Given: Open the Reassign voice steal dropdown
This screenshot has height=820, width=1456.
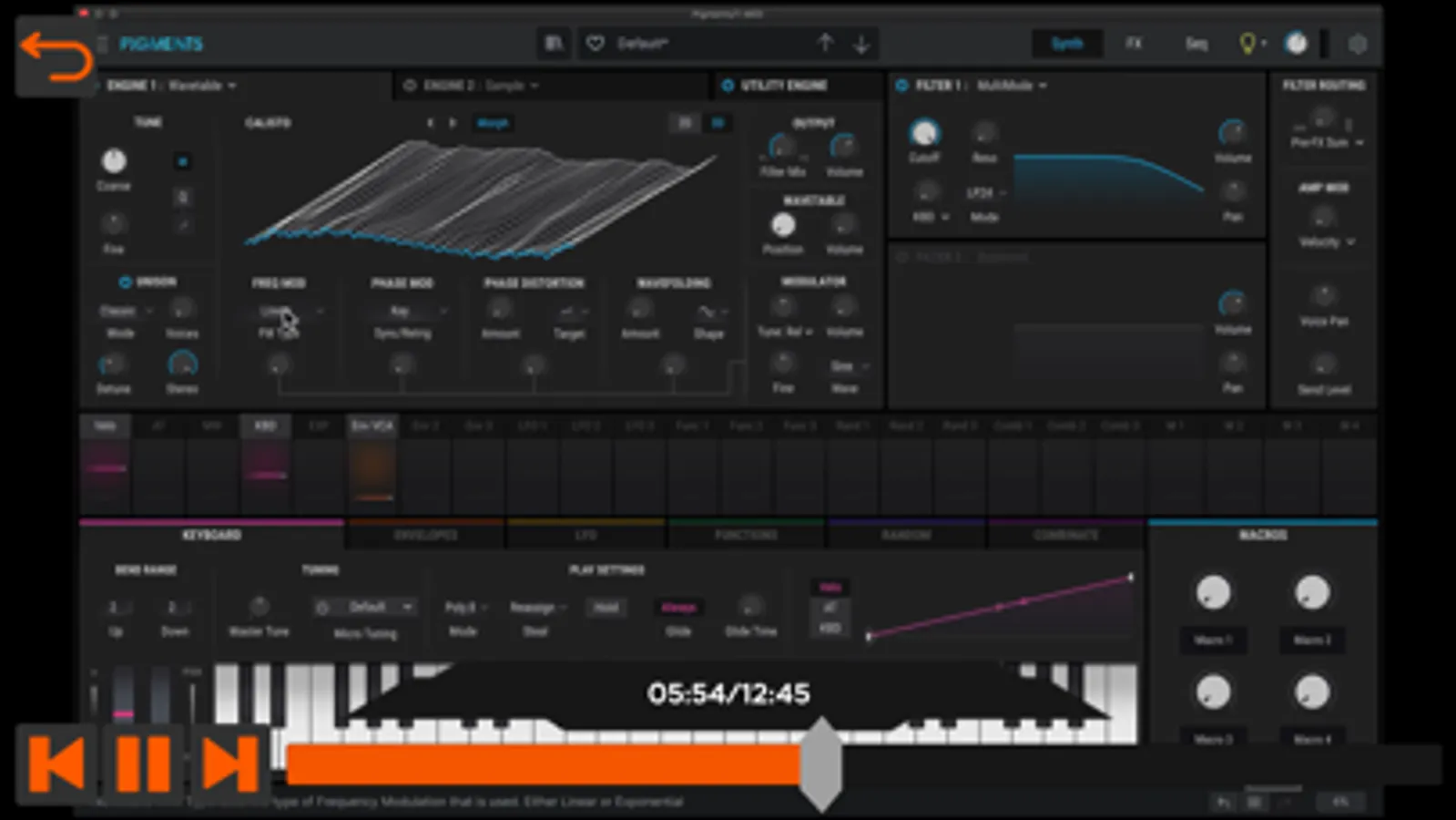Looking at the screenshot, I should pyautogui.click(x=537, y=607).
